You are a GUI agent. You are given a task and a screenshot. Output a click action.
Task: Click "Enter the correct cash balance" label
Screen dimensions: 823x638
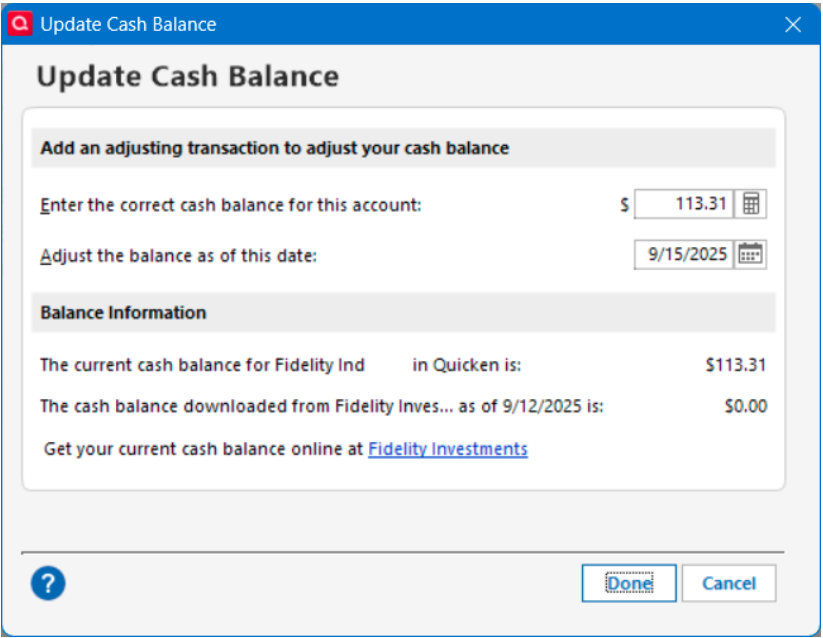(231, 205)
